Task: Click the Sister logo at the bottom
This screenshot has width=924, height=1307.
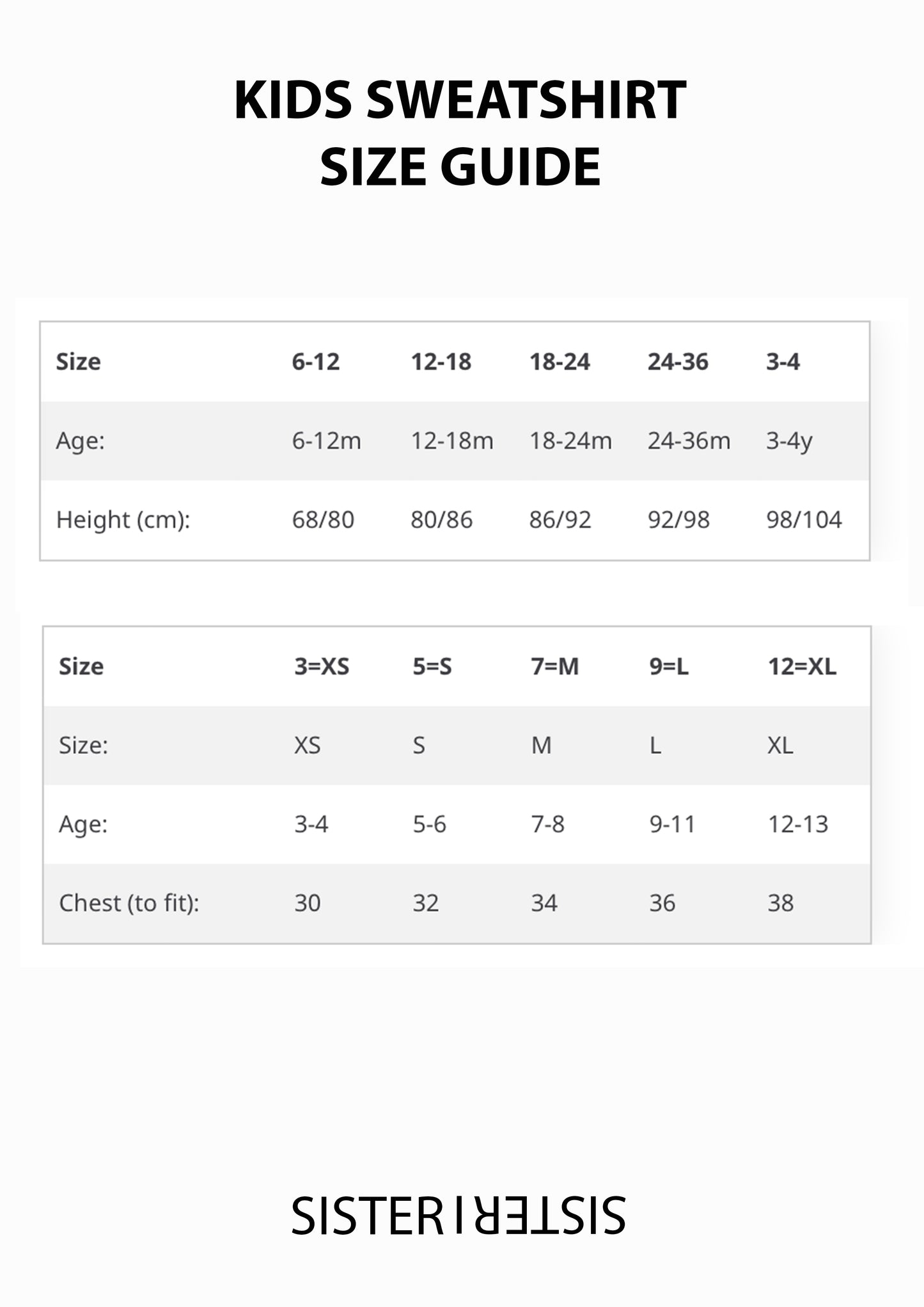Action: click(x=458, y=1216)
